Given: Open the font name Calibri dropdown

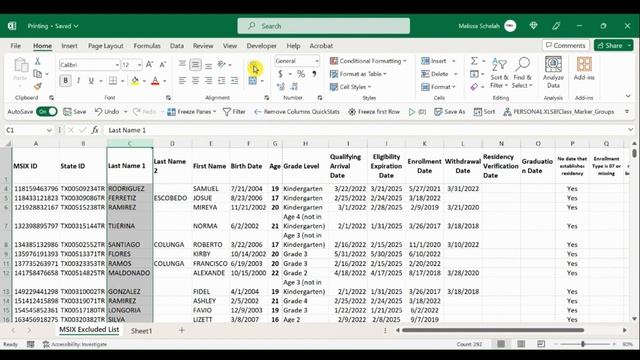Looking at the screenshot, I should pyautogui.click(x=117, y=65).
